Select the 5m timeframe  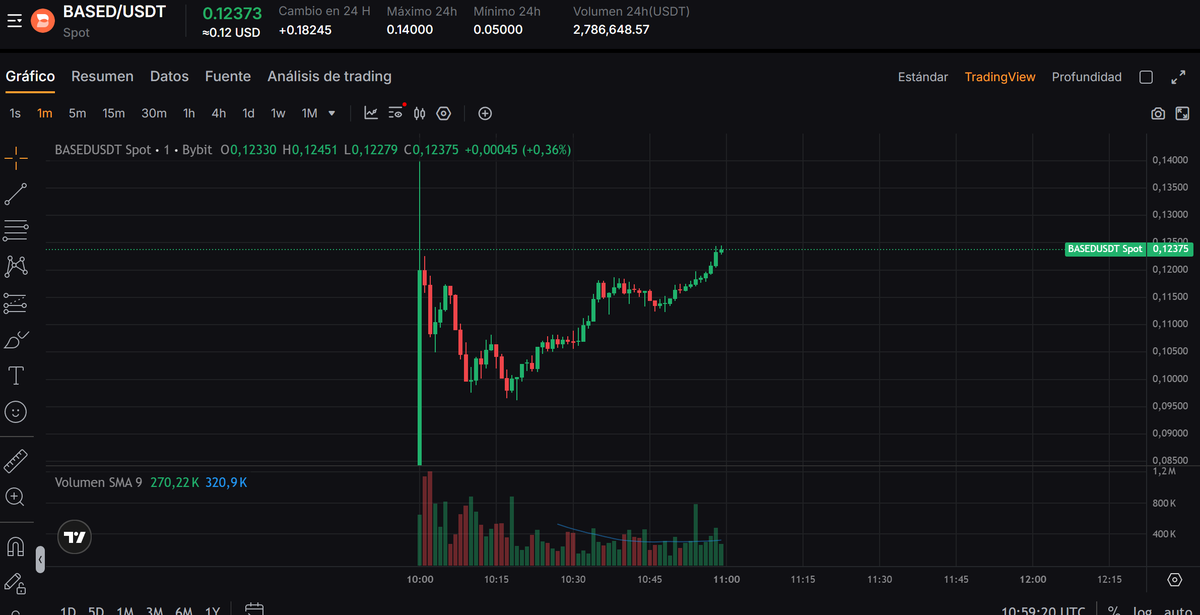(x=77, y=113)
